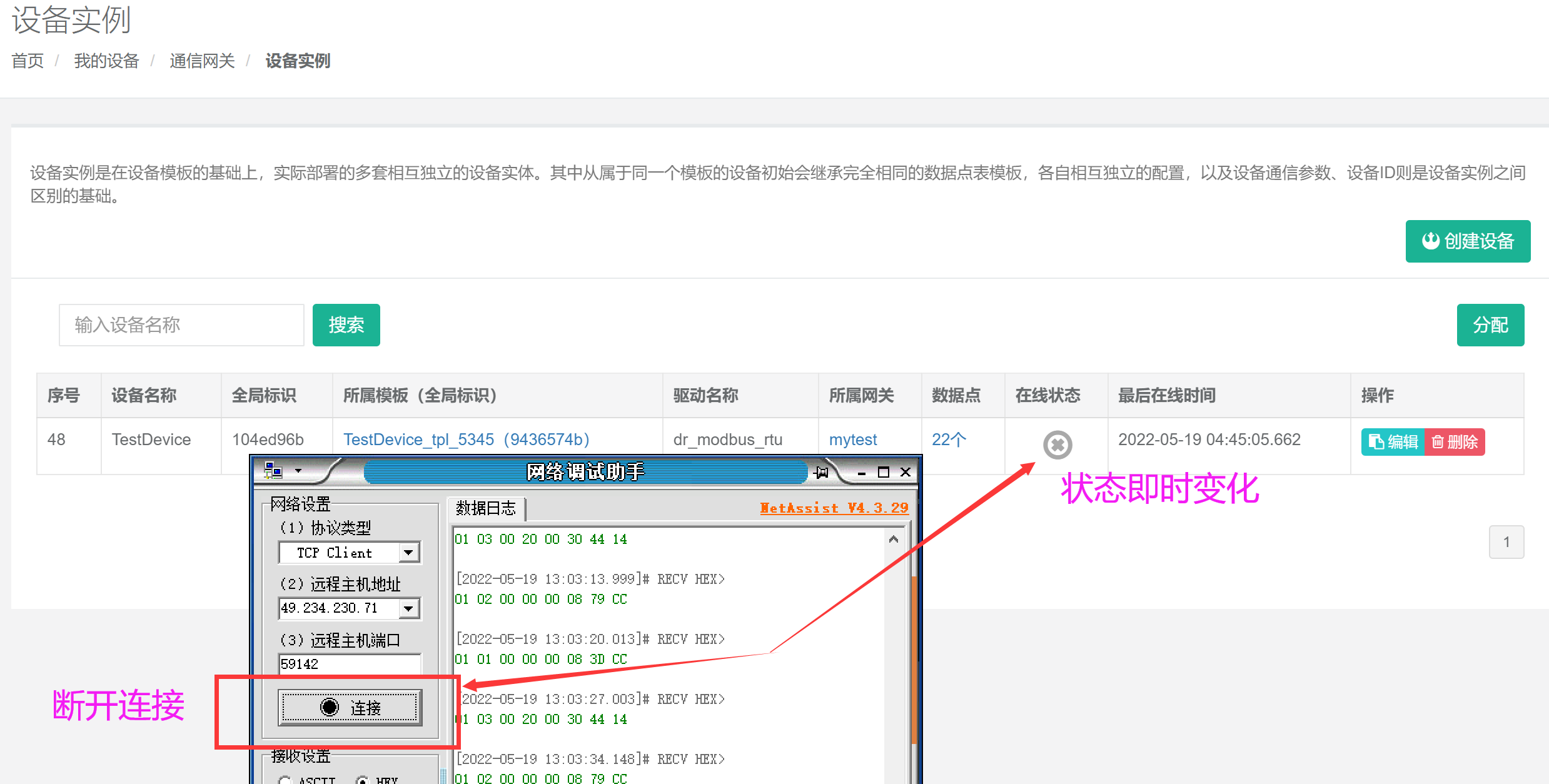Click the 创建设备 create device button
This screenshot has height=784, width=1549.
coord(1467,241)
